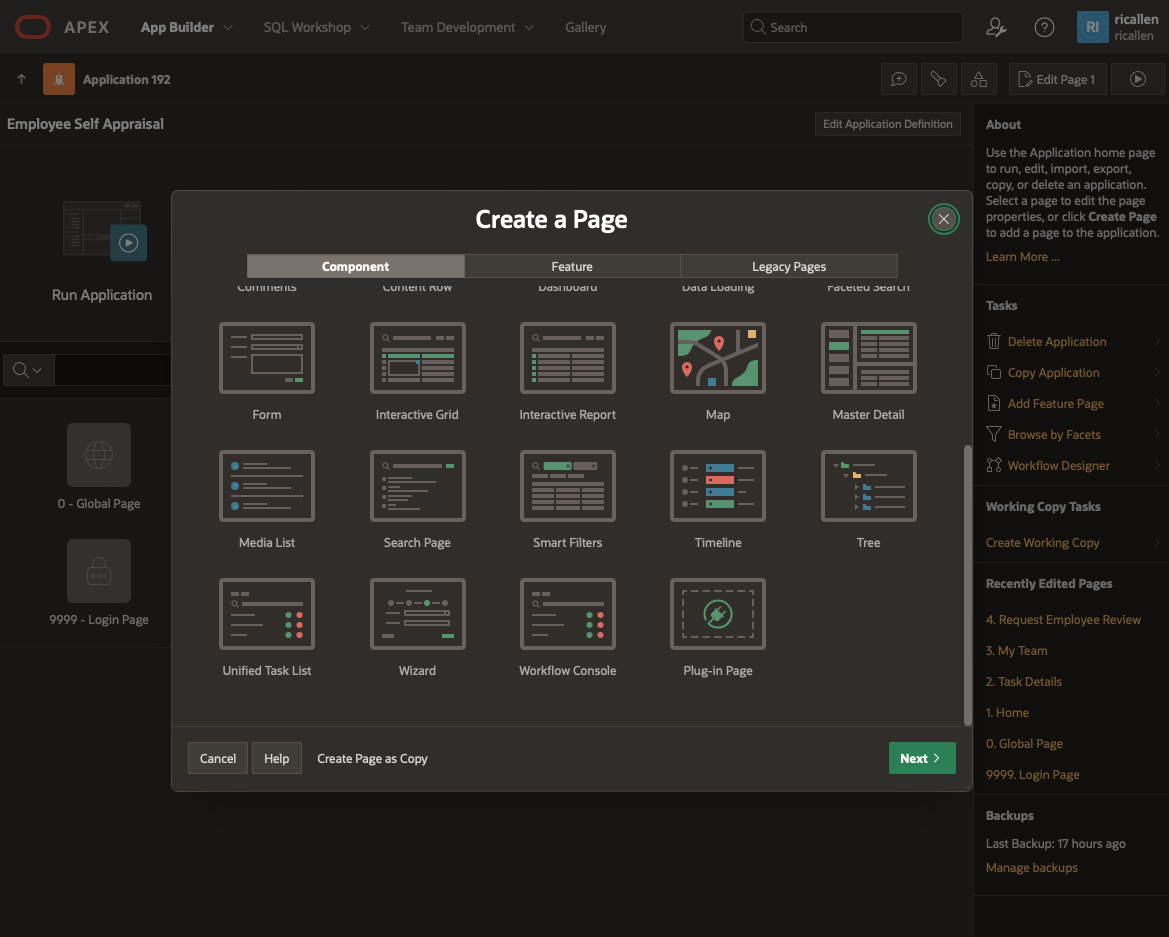Open recent page 4. Request Employee Review
Image resolution: width=1169 pixels, height=937 pixels.
(1063, 619)
